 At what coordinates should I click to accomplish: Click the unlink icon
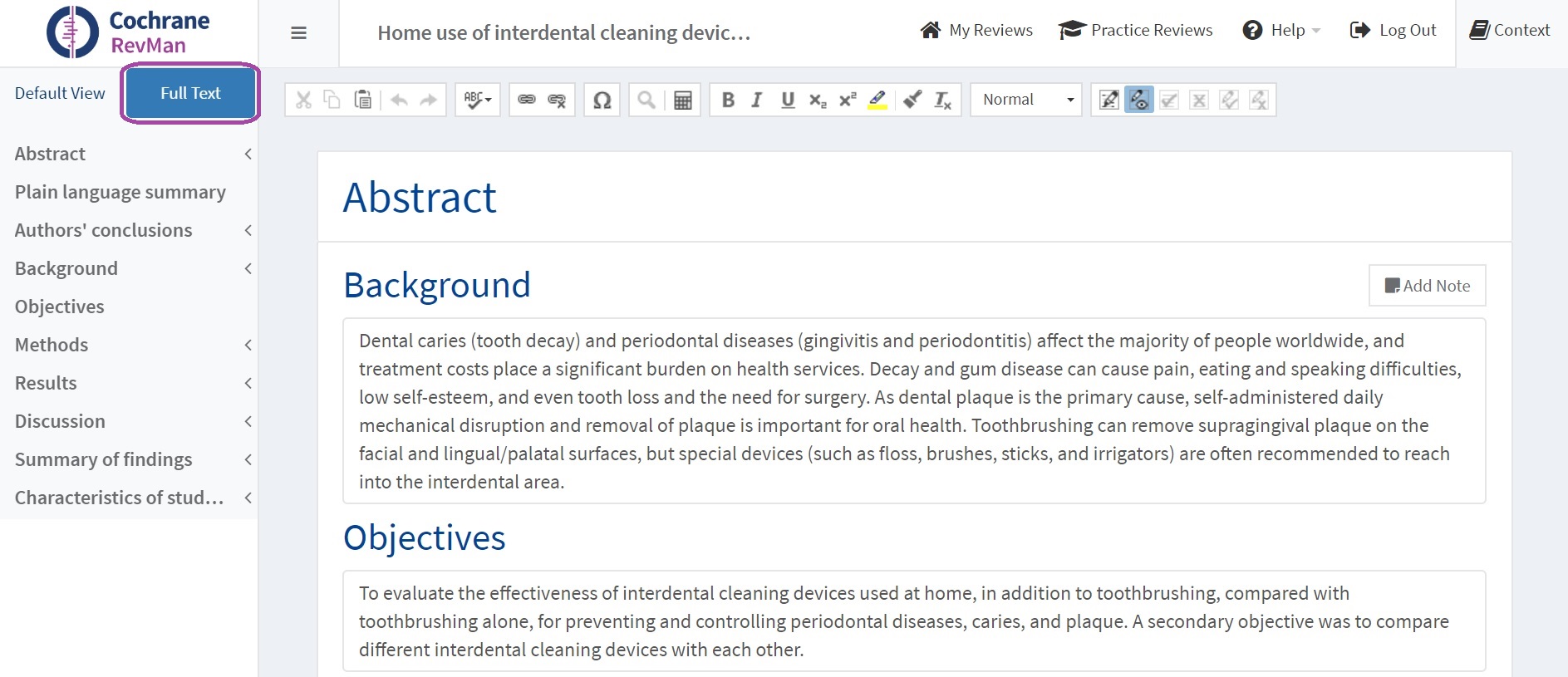[557, 101]
